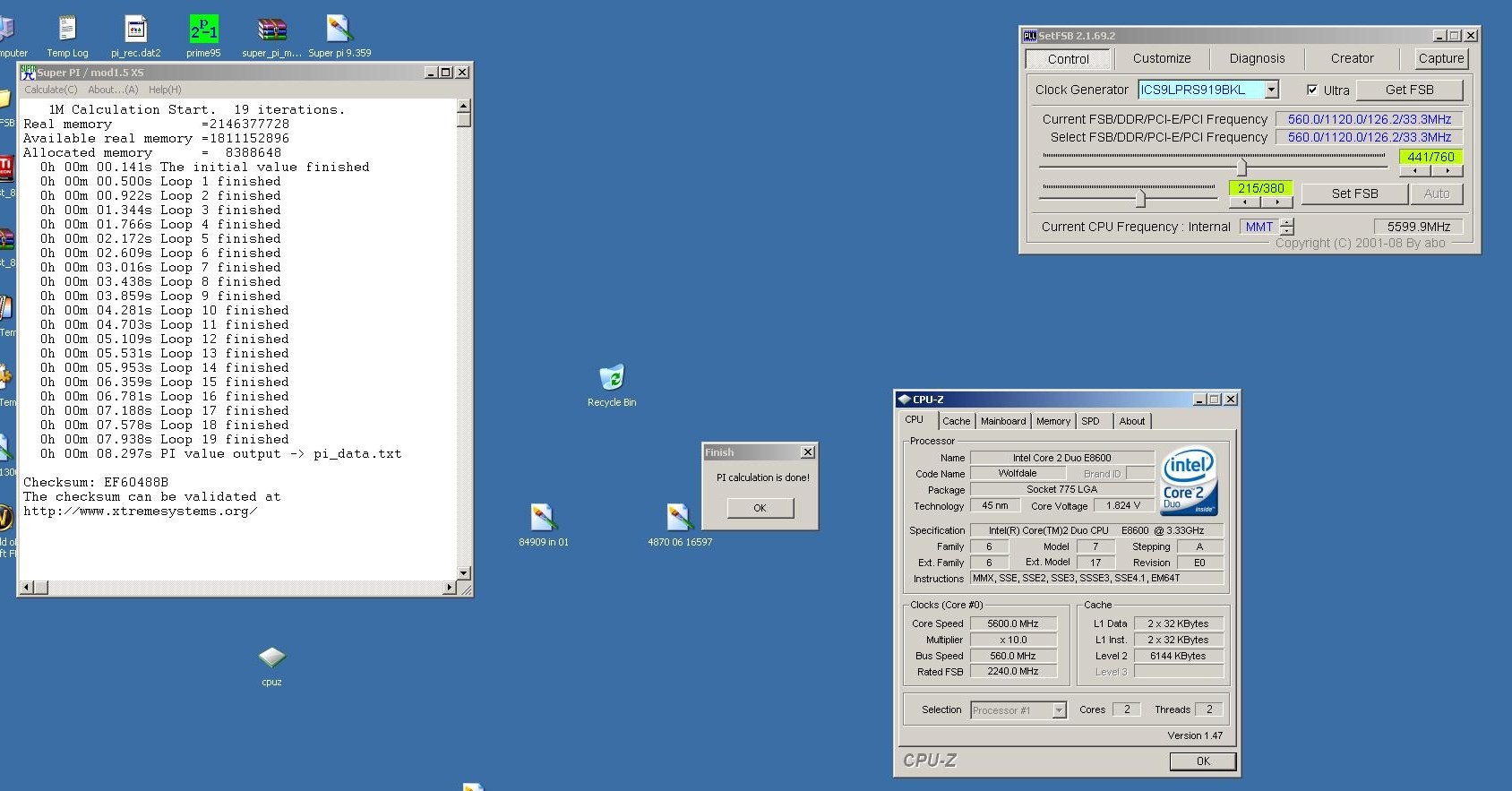Click the Super PI window title icon

[28, 72]
